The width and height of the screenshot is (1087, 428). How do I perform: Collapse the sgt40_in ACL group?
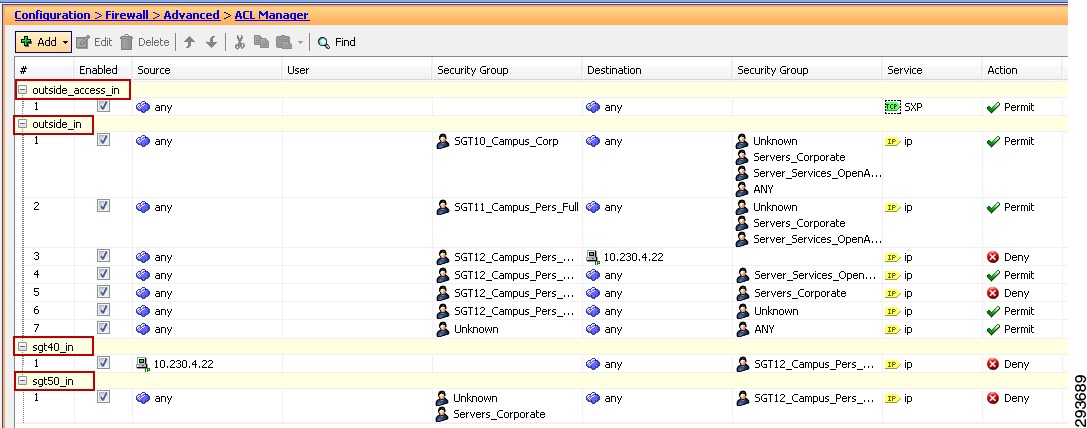click(23, 346)
